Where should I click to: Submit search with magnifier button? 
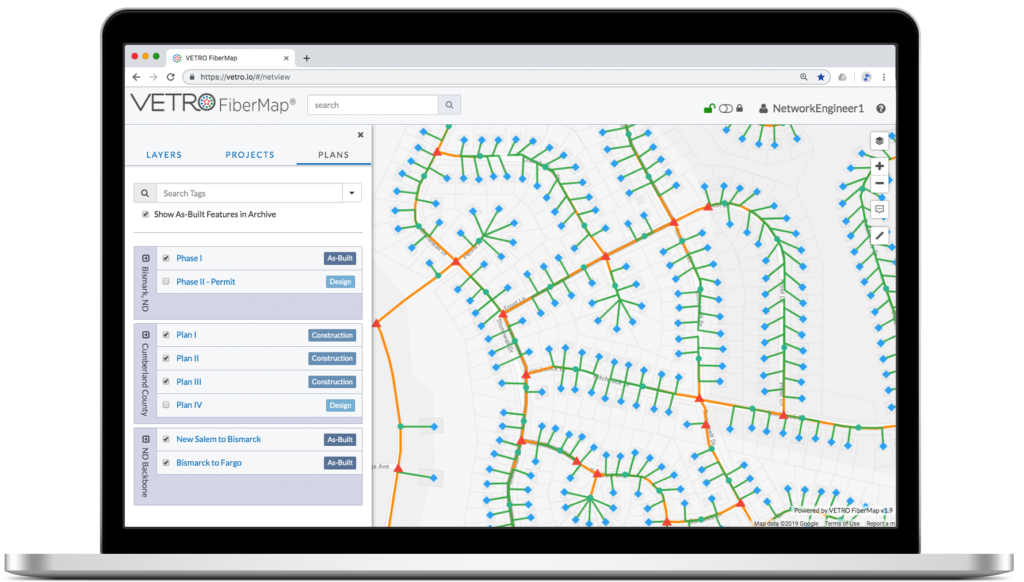tap(449, 105)
